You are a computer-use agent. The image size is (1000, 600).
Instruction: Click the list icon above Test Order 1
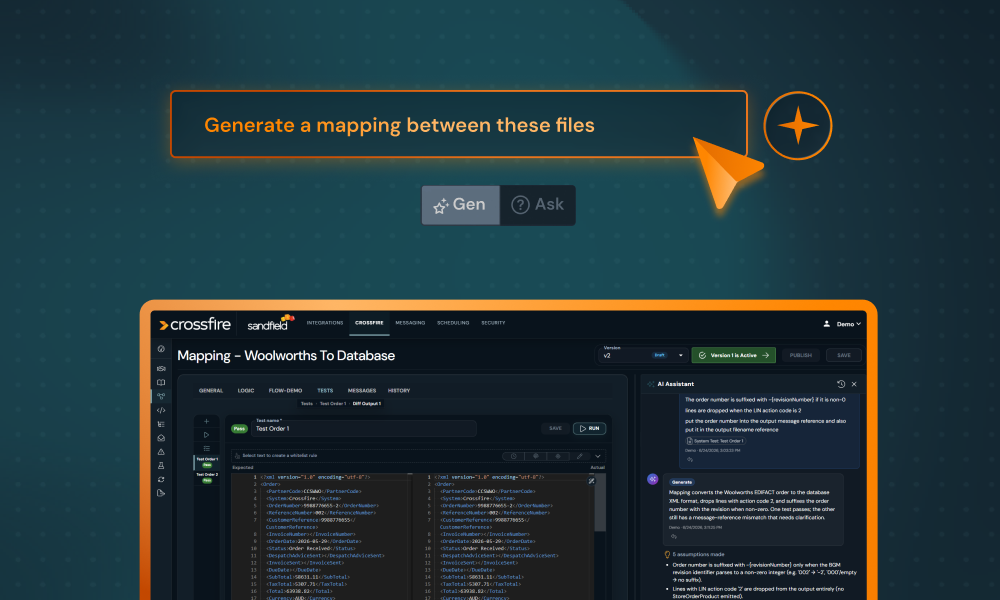point(207,448)
